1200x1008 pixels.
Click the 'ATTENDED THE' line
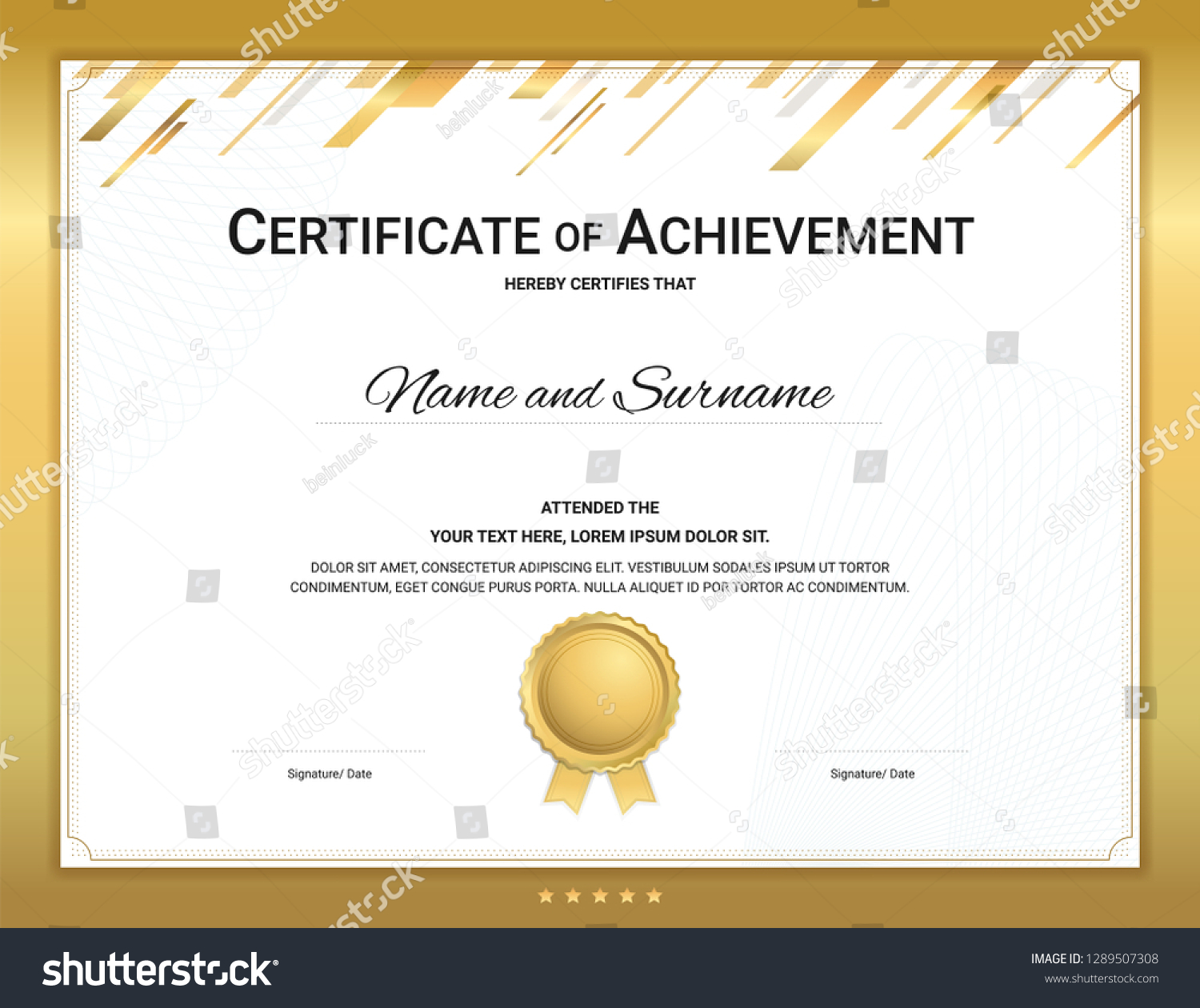click(x=600, y=508)
